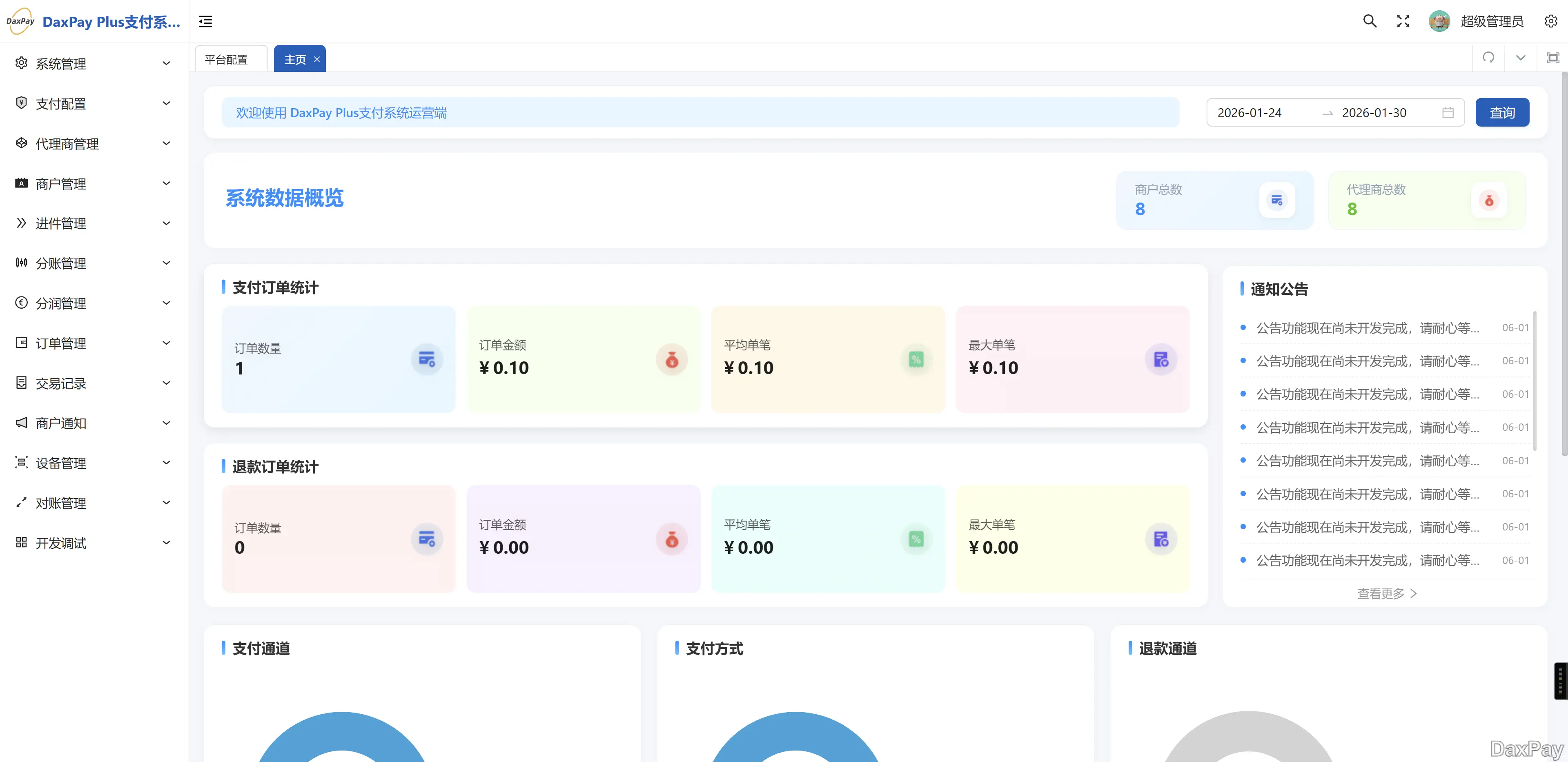1568x762 pixels.
Task: Expand 对账管理 sidebar menu
Action: (91, 503)
